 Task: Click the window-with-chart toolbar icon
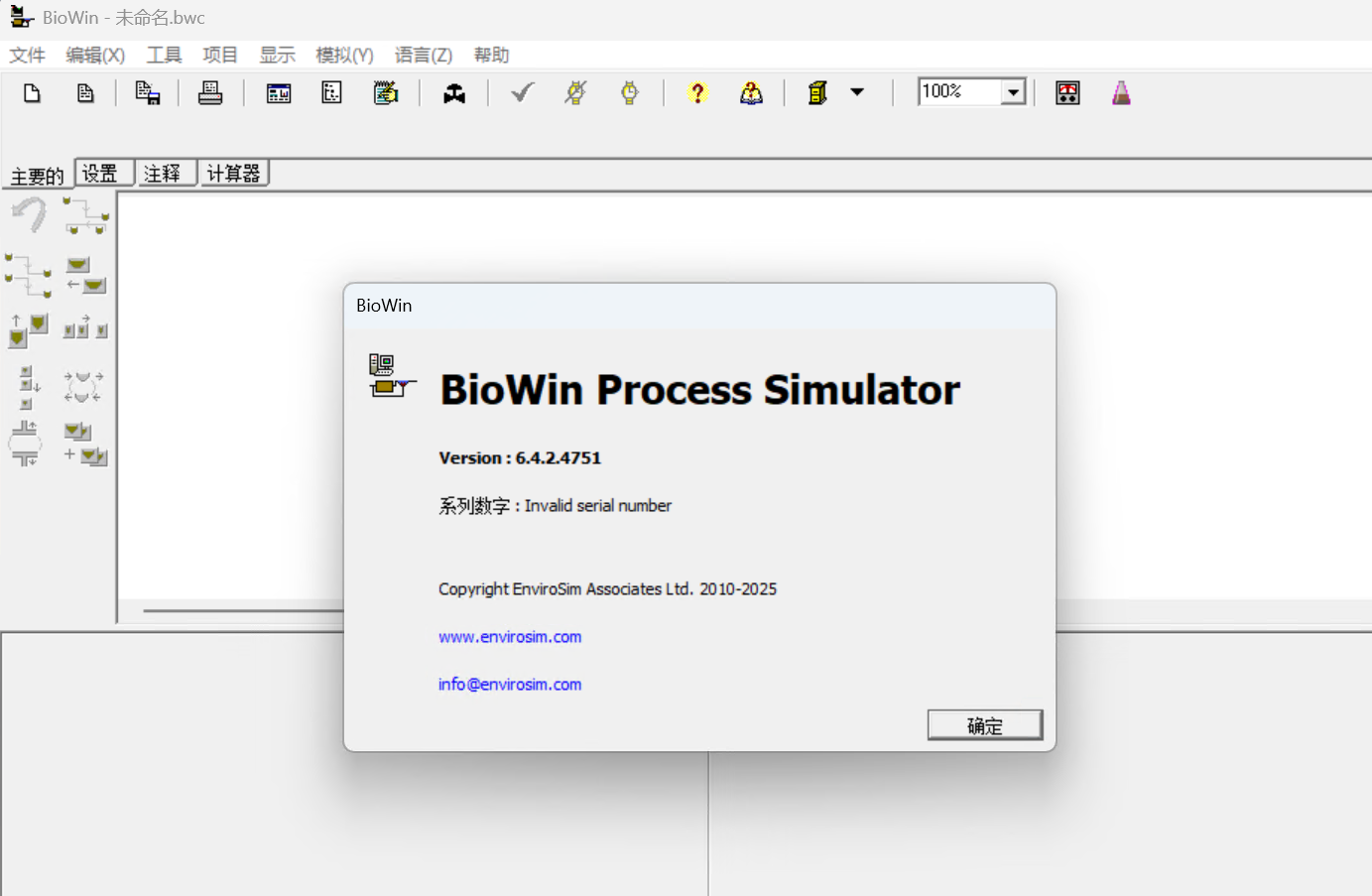279,93
